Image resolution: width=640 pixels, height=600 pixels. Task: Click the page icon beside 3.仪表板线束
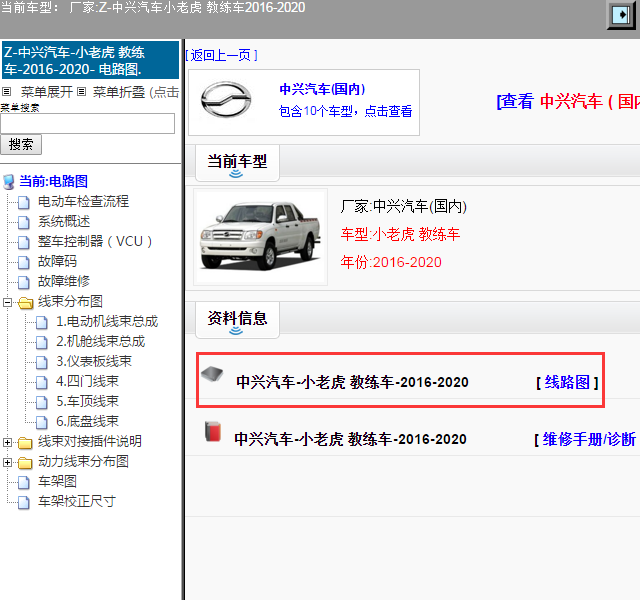click(x=42, y=362)
